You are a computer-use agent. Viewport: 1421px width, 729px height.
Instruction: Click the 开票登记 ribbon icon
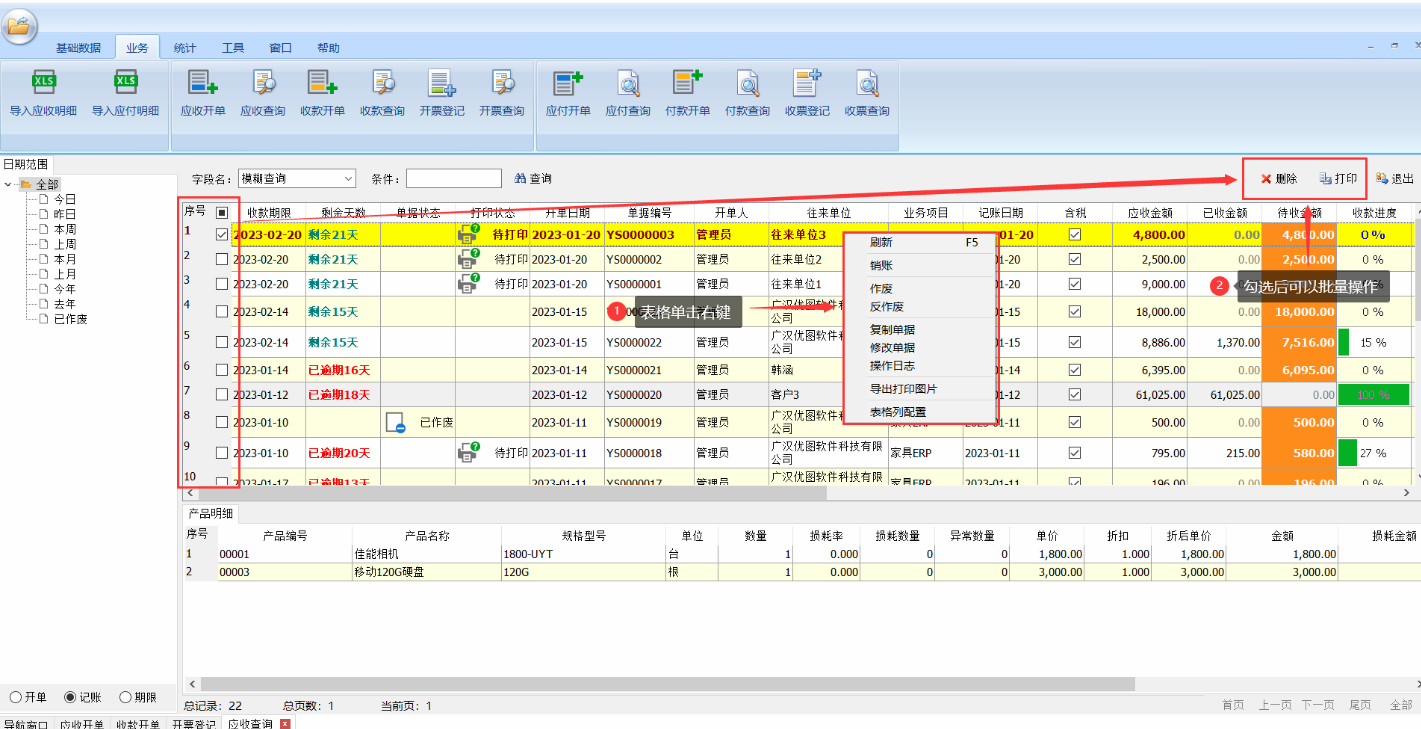coord(442,83)
